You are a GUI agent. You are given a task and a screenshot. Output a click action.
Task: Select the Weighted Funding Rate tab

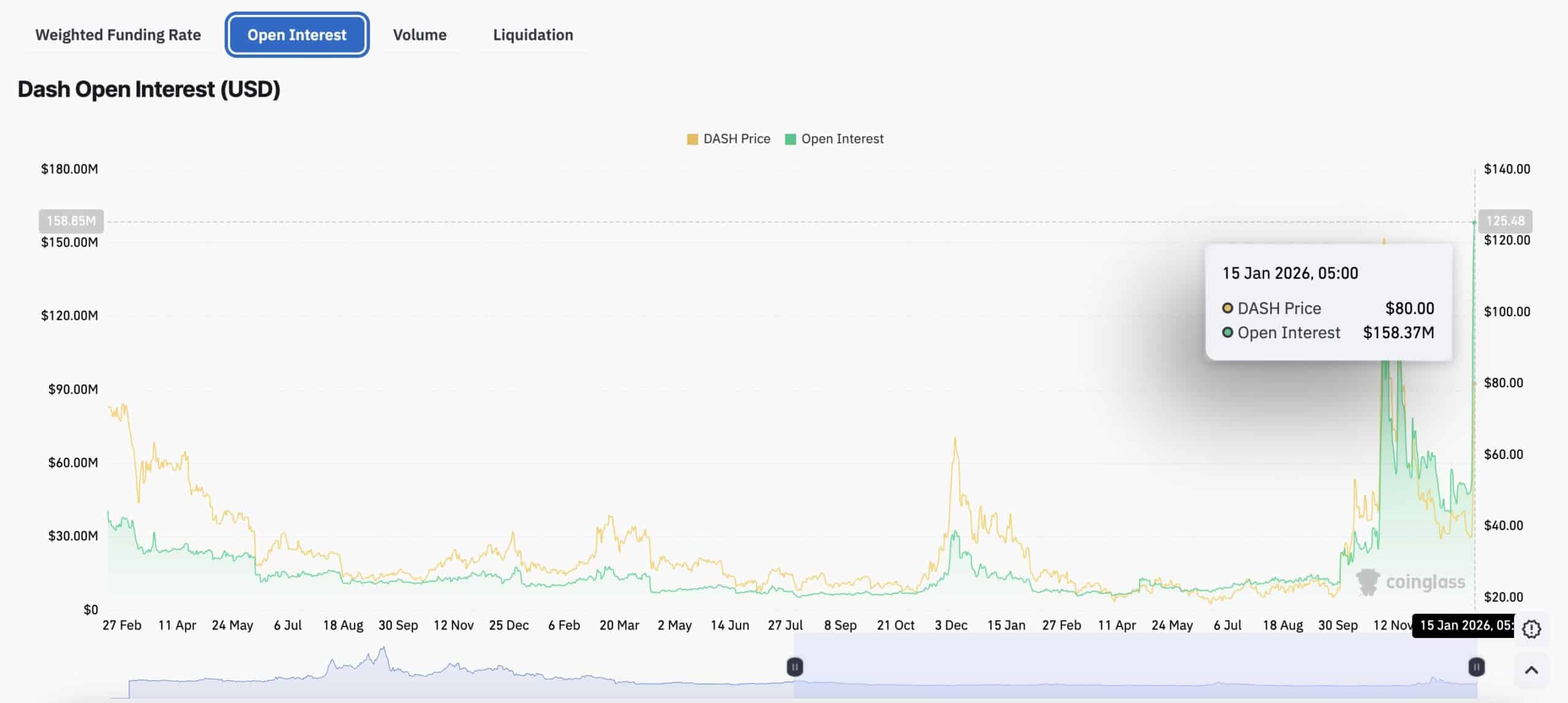click(x=118, y=34)
